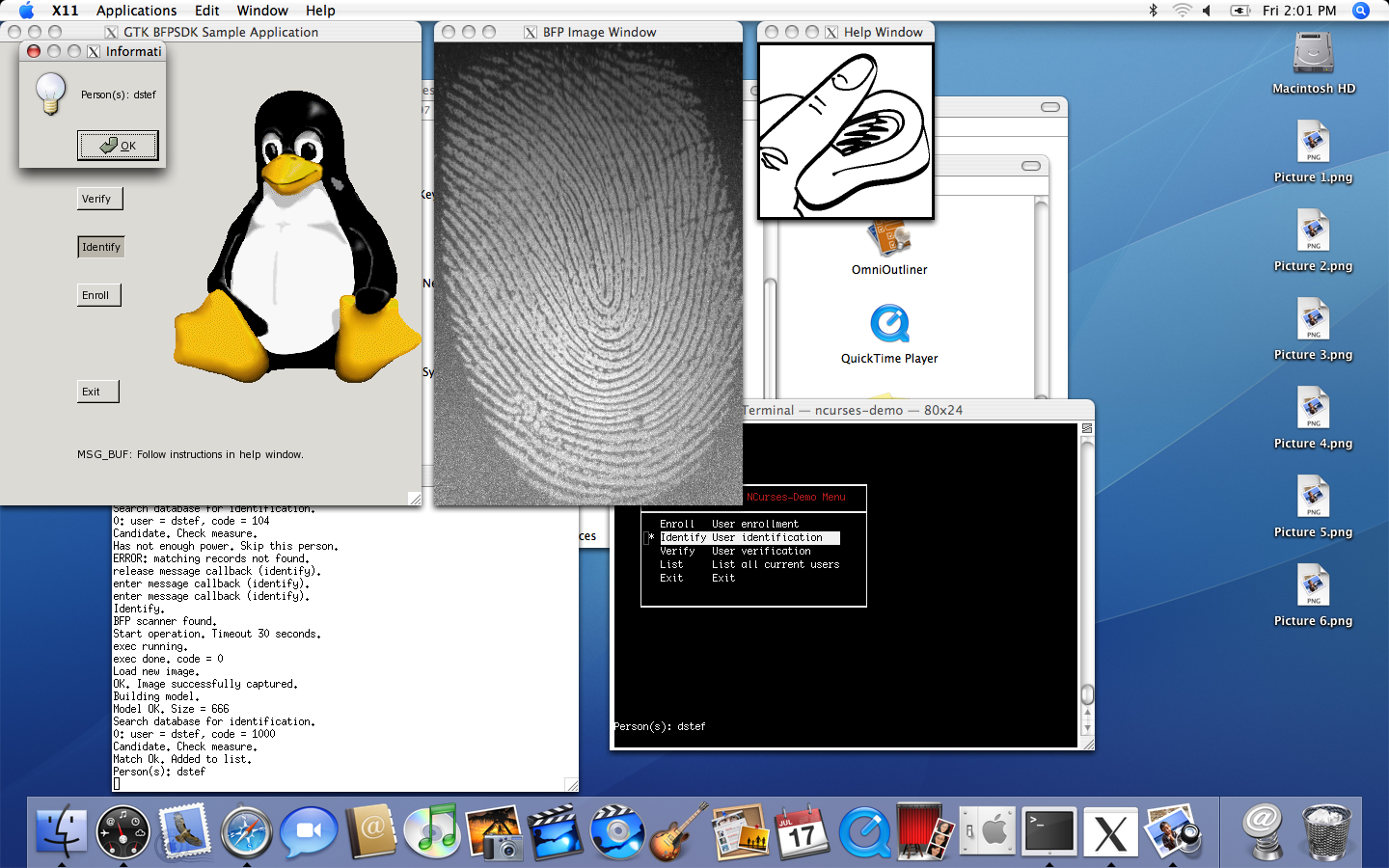Open the Macintosh HD drive icon
Viewport: 1389px width, 868px height.
coord(1313,54)
